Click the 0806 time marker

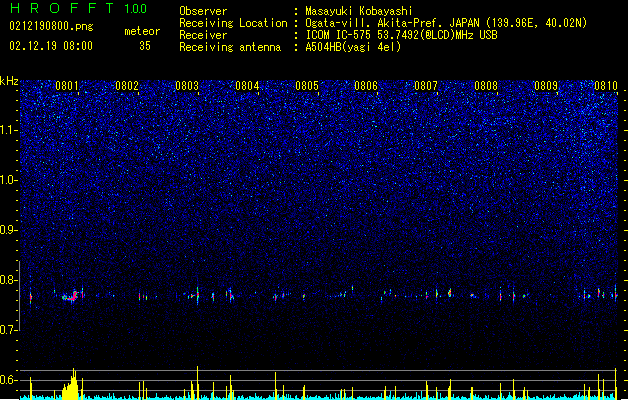click(x=366, y=86)
